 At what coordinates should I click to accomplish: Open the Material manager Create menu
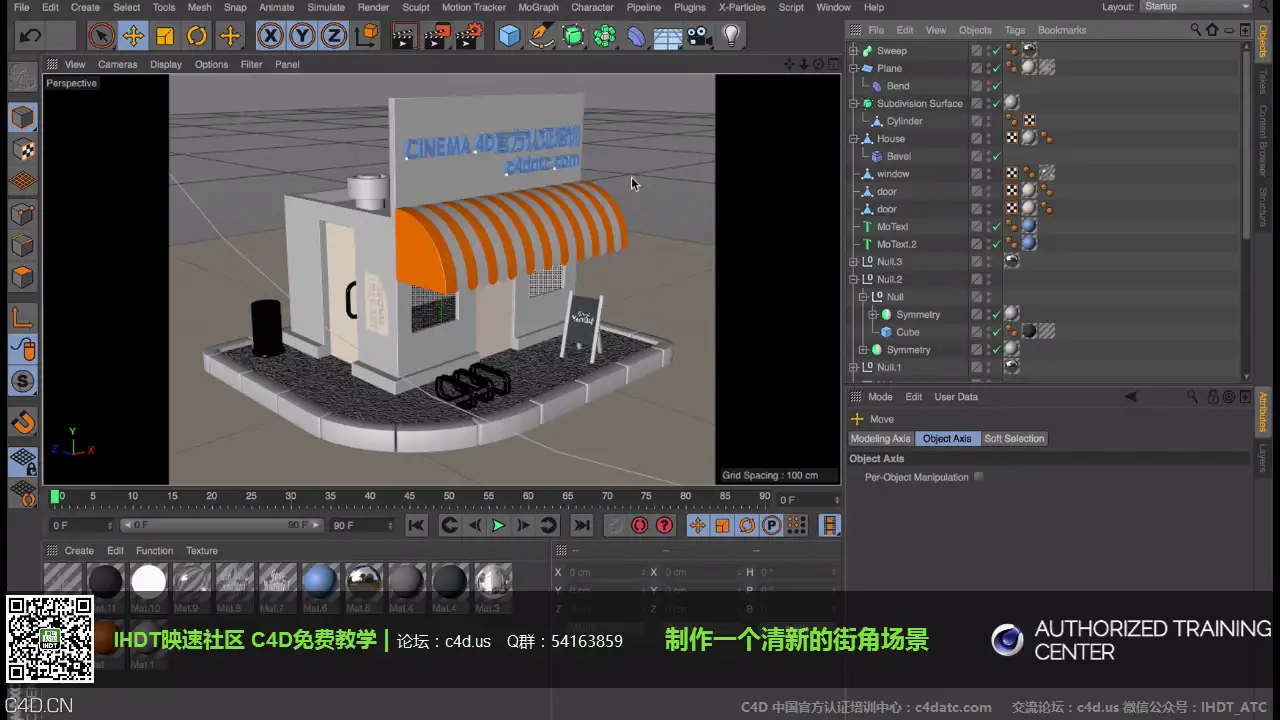pos(79,551)
